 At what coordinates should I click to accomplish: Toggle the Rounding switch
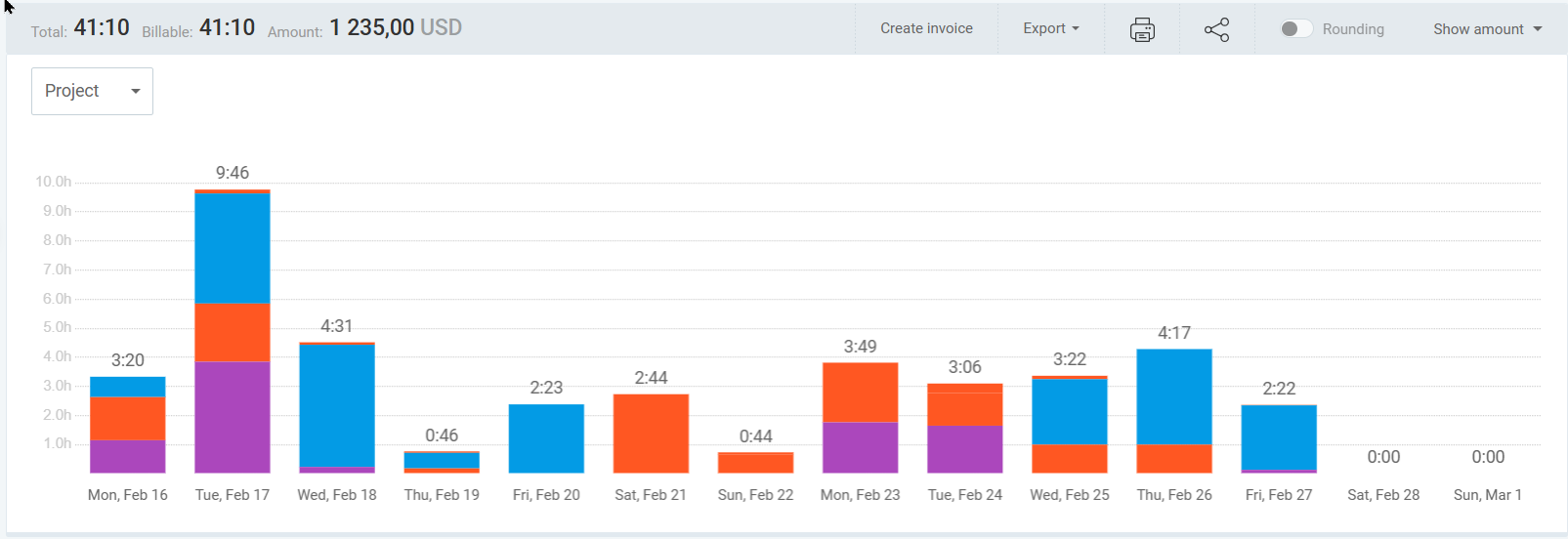point(1296,29)
